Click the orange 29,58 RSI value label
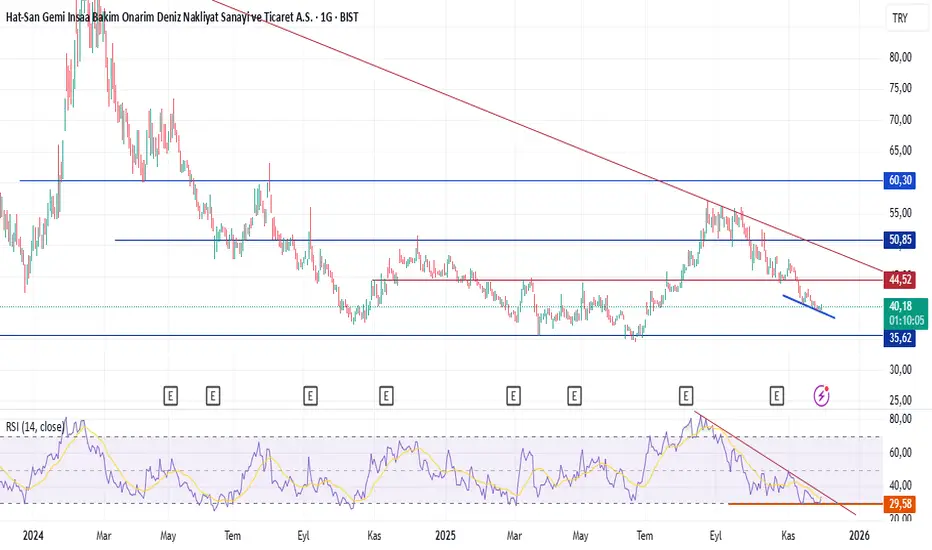The width and height of the screenshot is (932, 550). [900, 504]
